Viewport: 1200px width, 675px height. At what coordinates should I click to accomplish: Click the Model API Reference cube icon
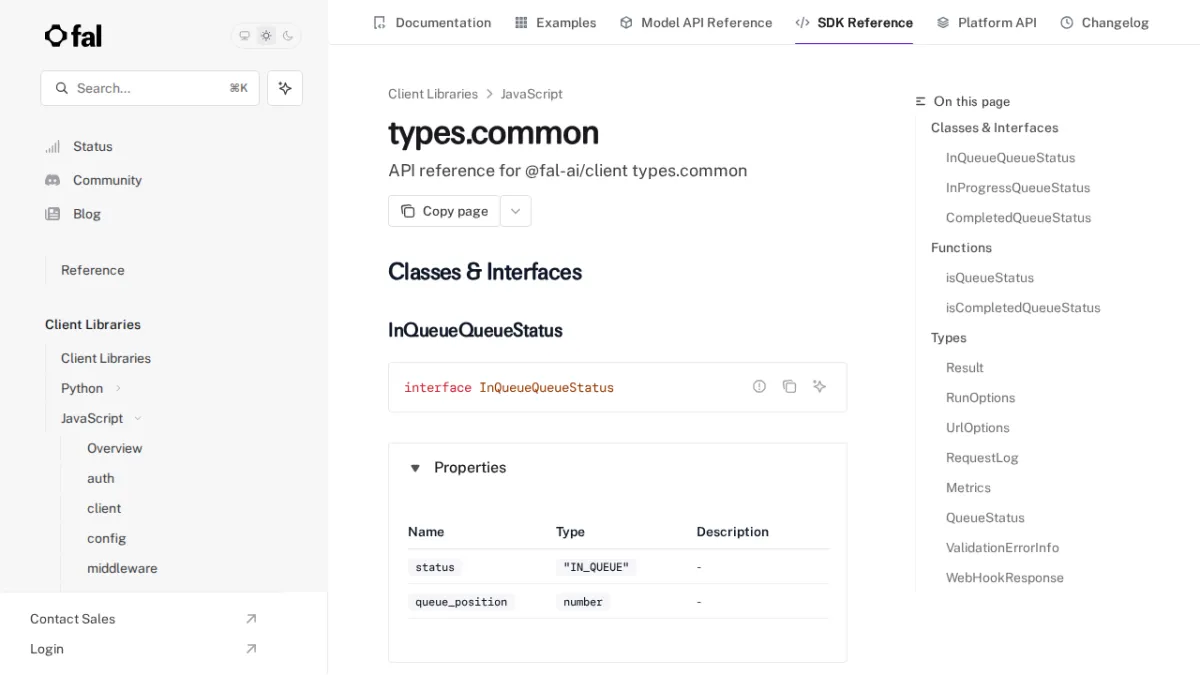click(x=626, y=22)
